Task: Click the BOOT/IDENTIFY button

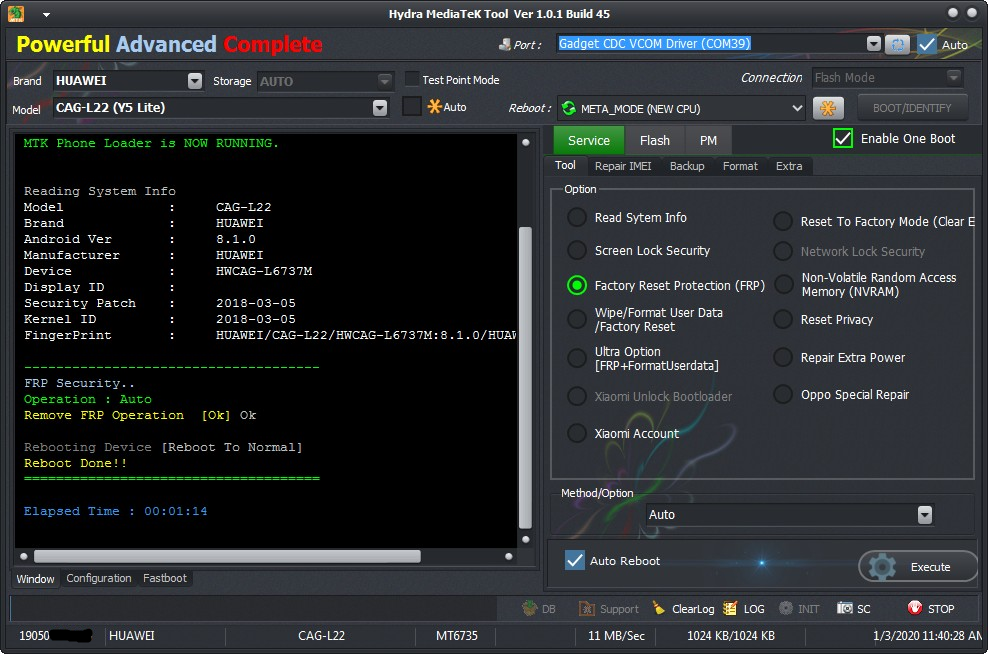Action: click(x=912, y=108)
